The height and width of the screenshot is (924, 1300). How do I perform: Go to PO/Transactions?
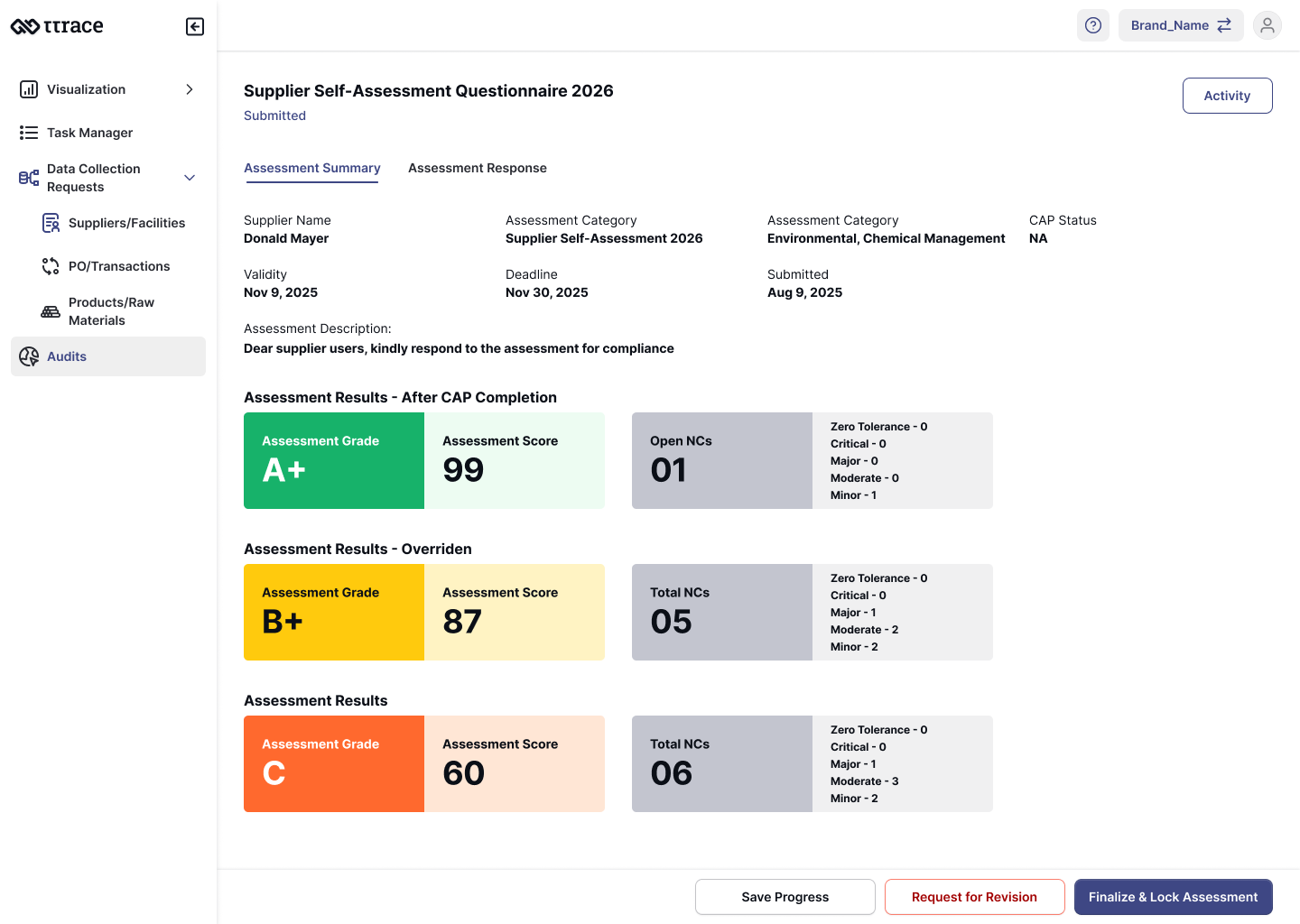[119, 266]
